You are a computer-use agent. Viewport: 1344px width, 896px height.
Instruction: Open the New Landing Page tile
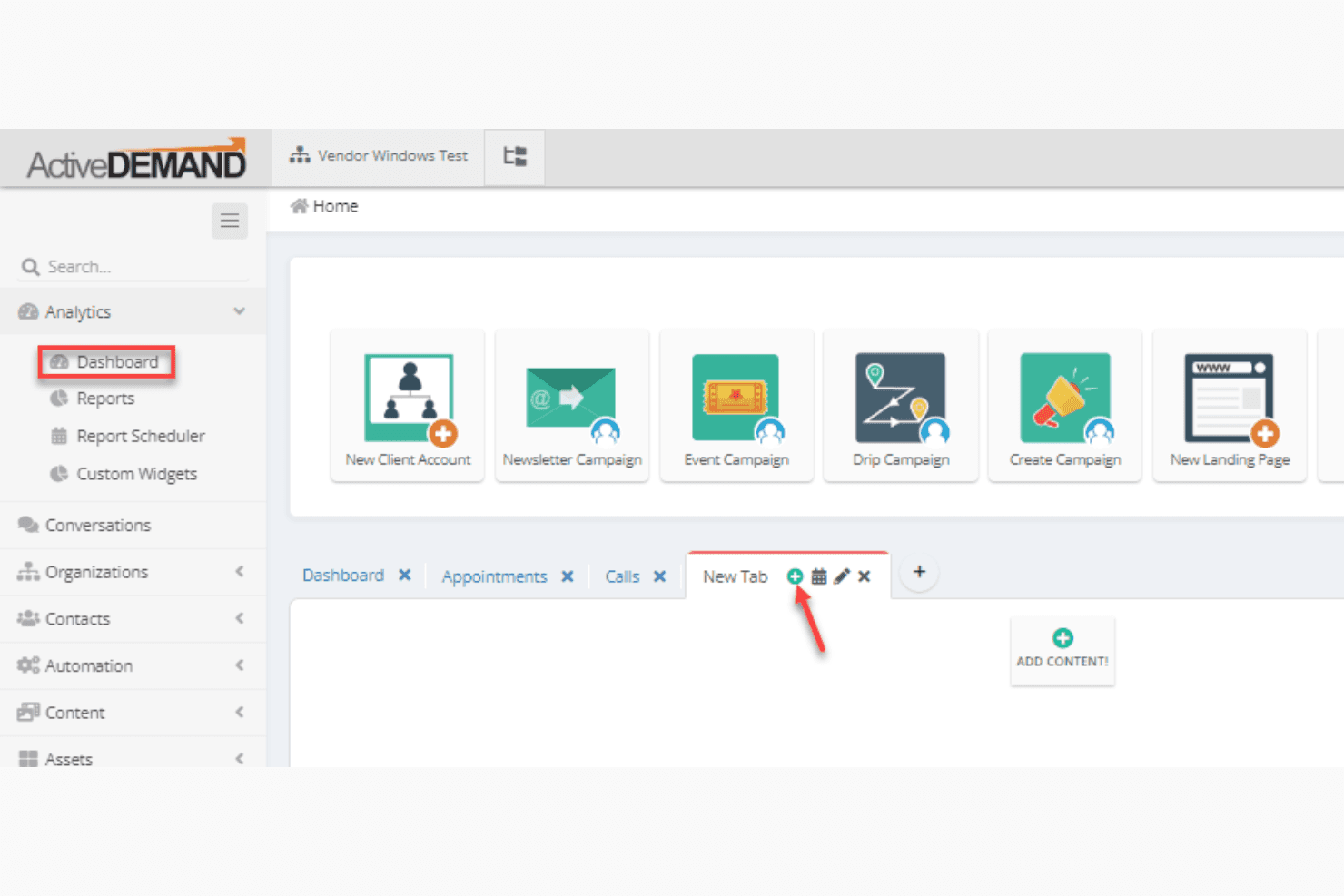1230,406
